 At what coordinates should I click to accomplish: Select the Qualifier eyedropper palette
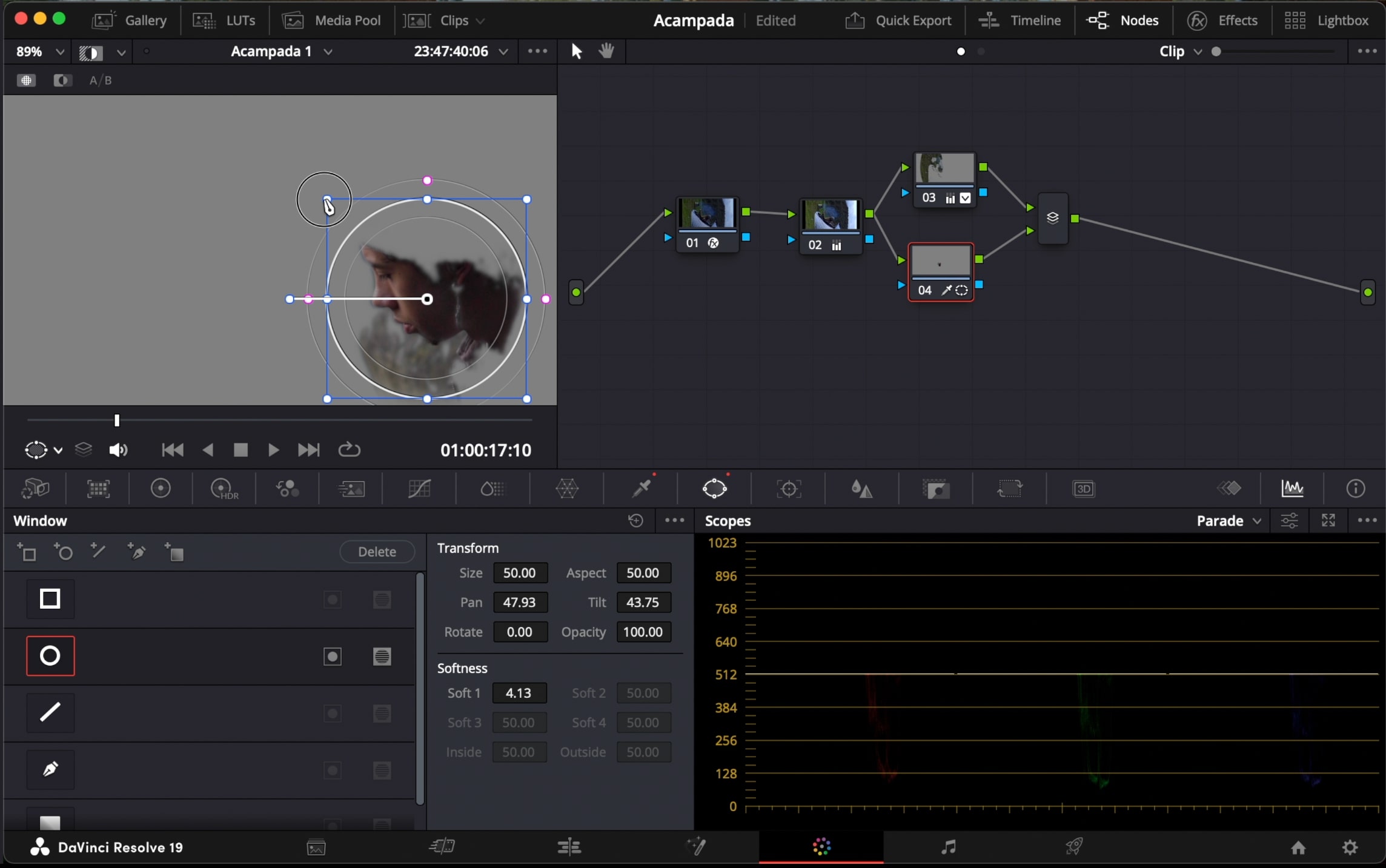point(642,488)
